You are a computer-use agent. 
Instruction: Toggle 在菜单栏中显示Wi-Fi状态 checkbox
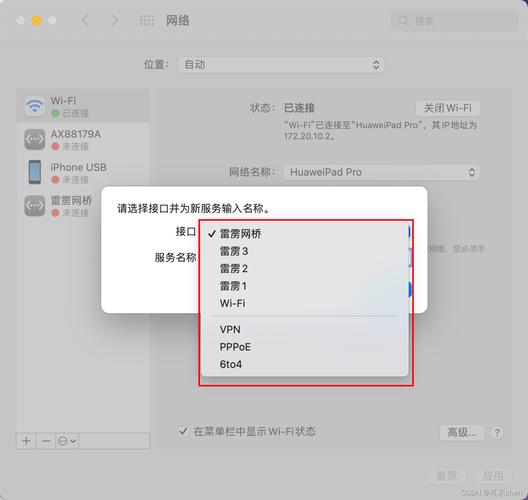183,431
